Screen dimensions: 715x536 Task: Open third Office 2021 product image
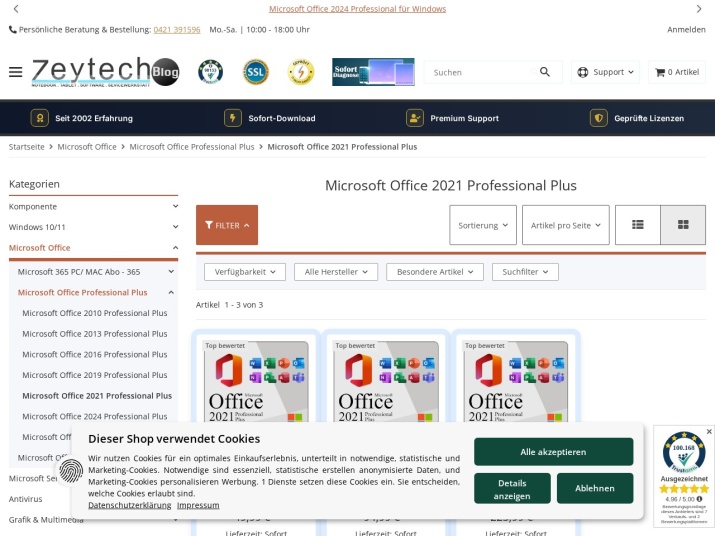(x=516, y=382)
